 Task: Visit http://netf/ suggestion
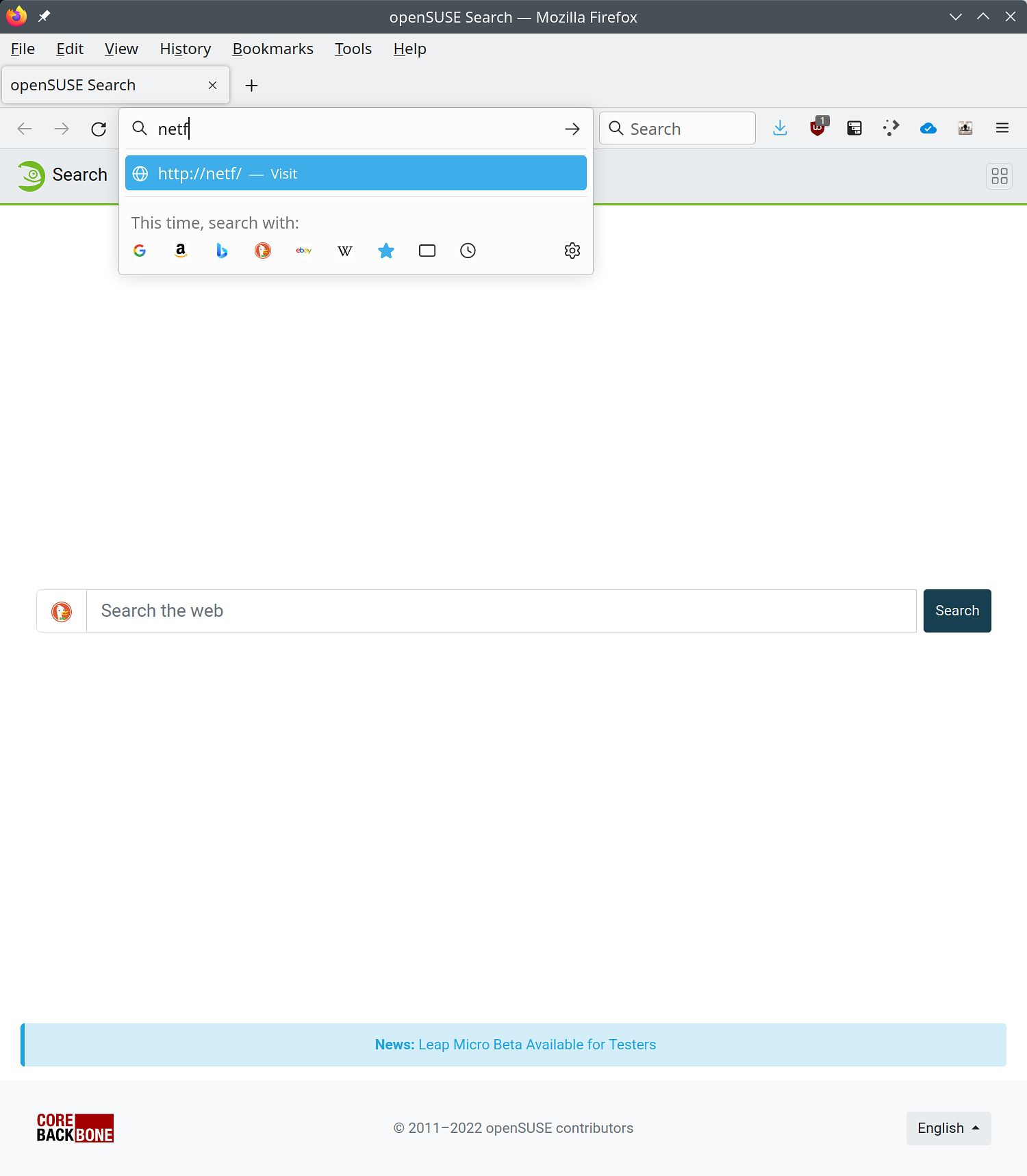coord(356,173)
